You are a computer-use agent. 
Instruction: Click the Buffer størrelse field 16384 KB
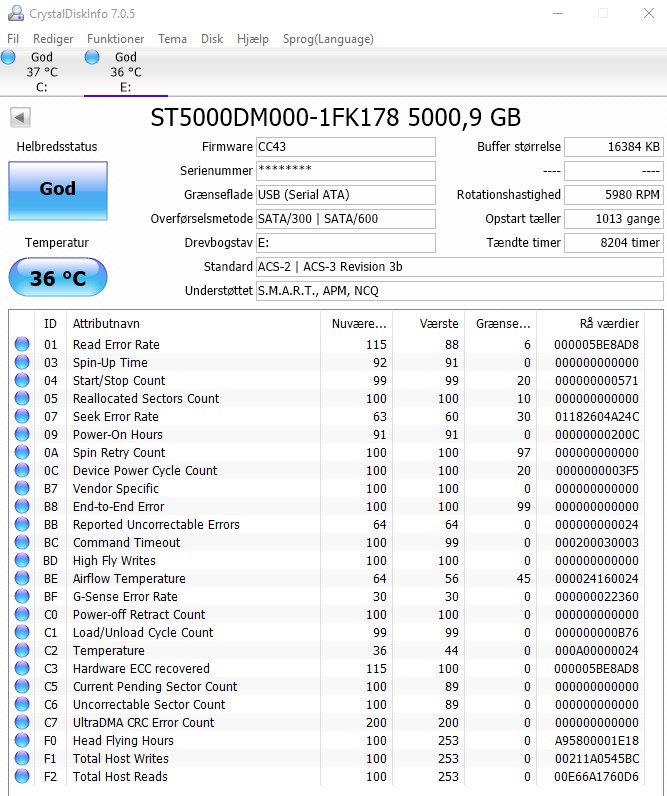click(614, 147)
